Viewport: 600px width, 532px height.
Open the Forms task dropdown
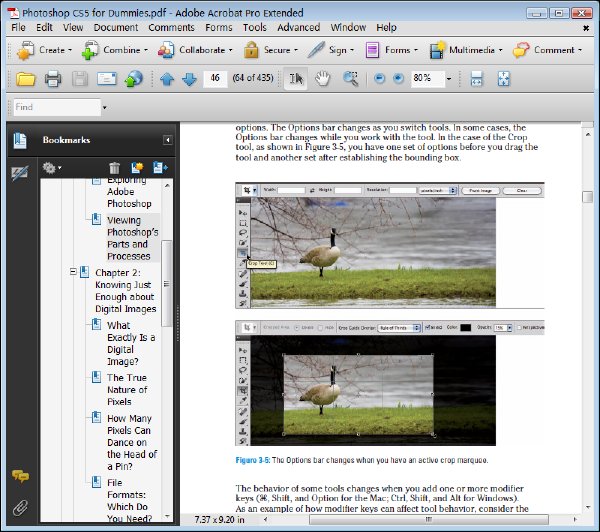[x=391, y=50]
